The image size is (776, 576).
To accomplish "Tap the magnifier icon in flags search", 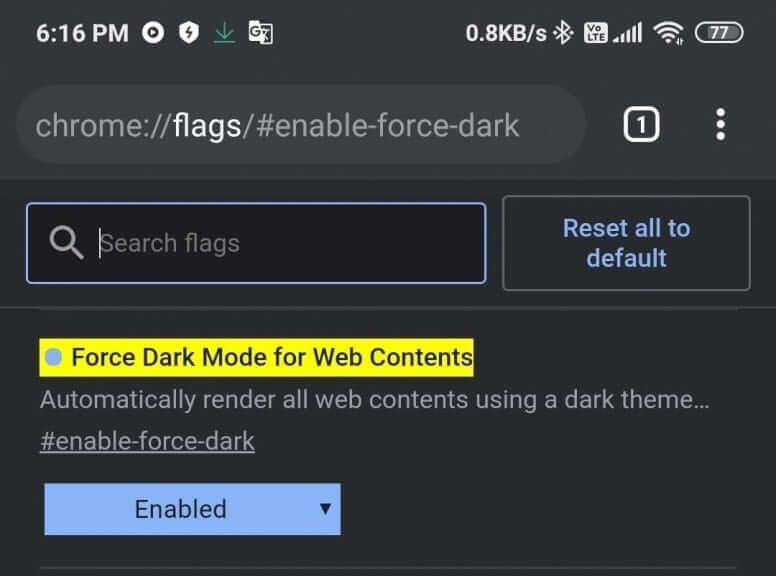I will (66, 243).
